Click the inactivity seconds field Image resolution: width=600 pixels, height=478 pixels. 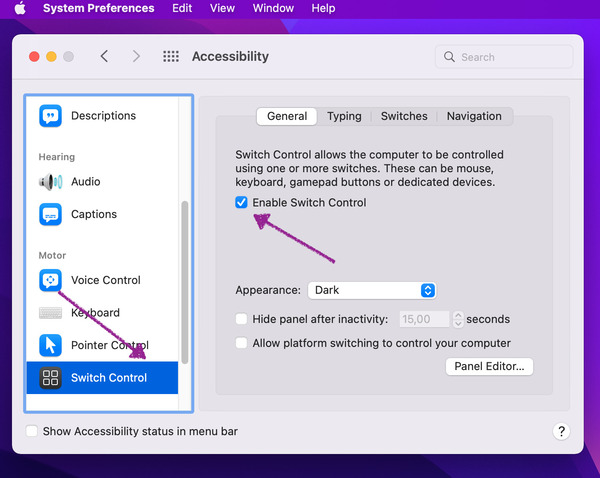[424, 319]
